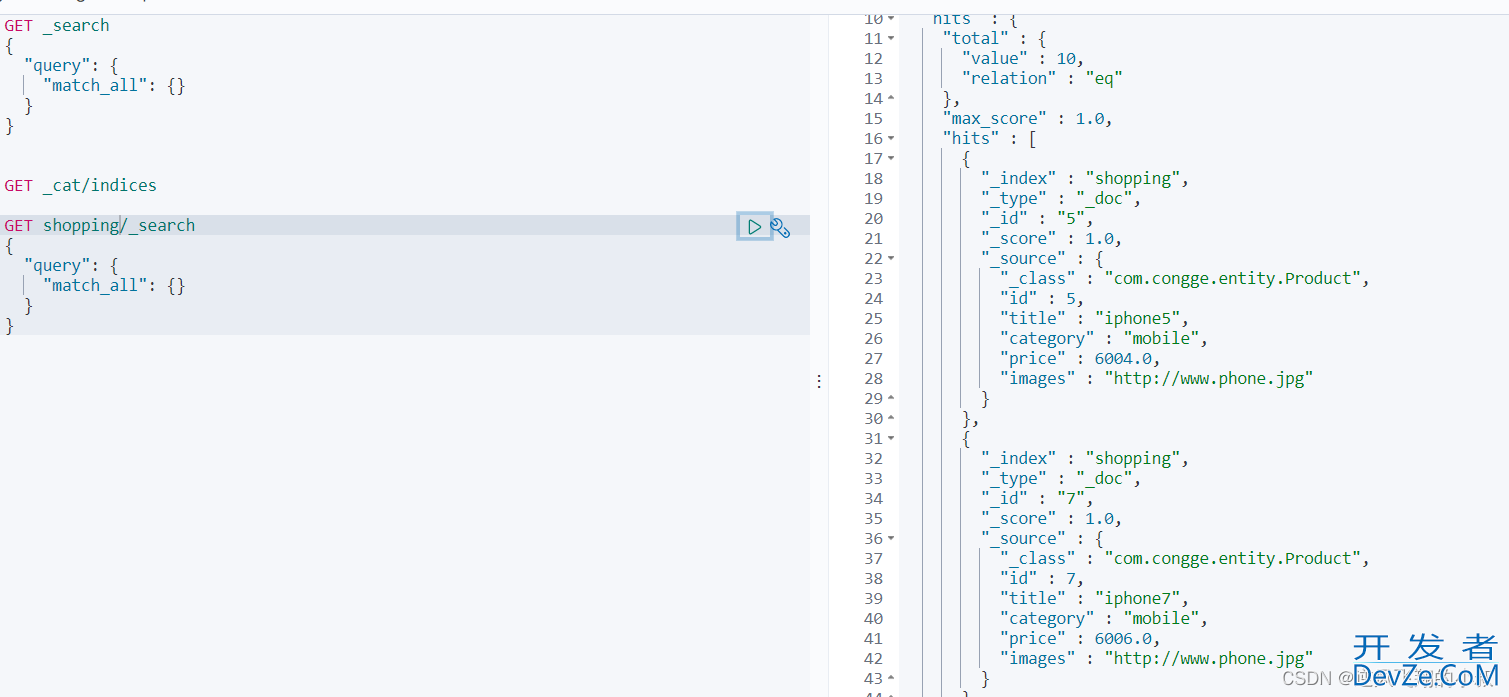Click line number 25 in output gutter
The image size is (1509, 697).
click(873, 318)
